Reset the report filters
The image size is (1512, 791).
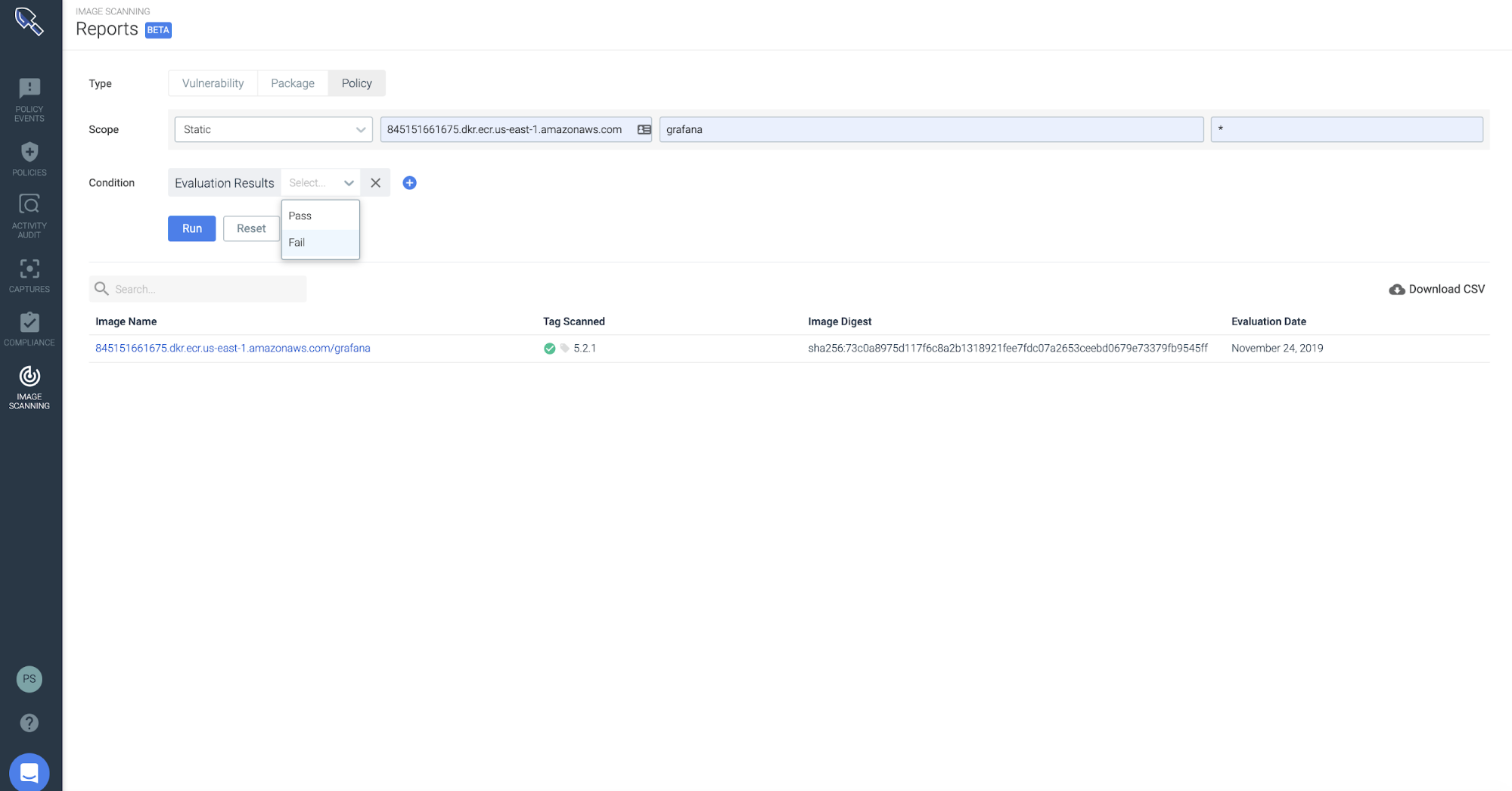click(x=251, y=228)
